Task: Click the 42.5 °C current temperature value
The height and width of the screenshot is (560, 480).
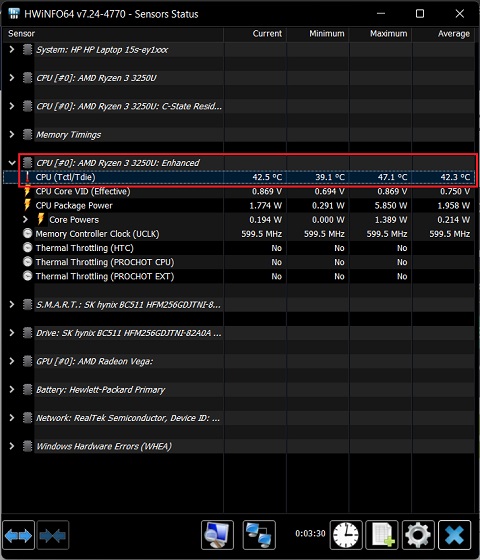Action: [x=267, y=177]
